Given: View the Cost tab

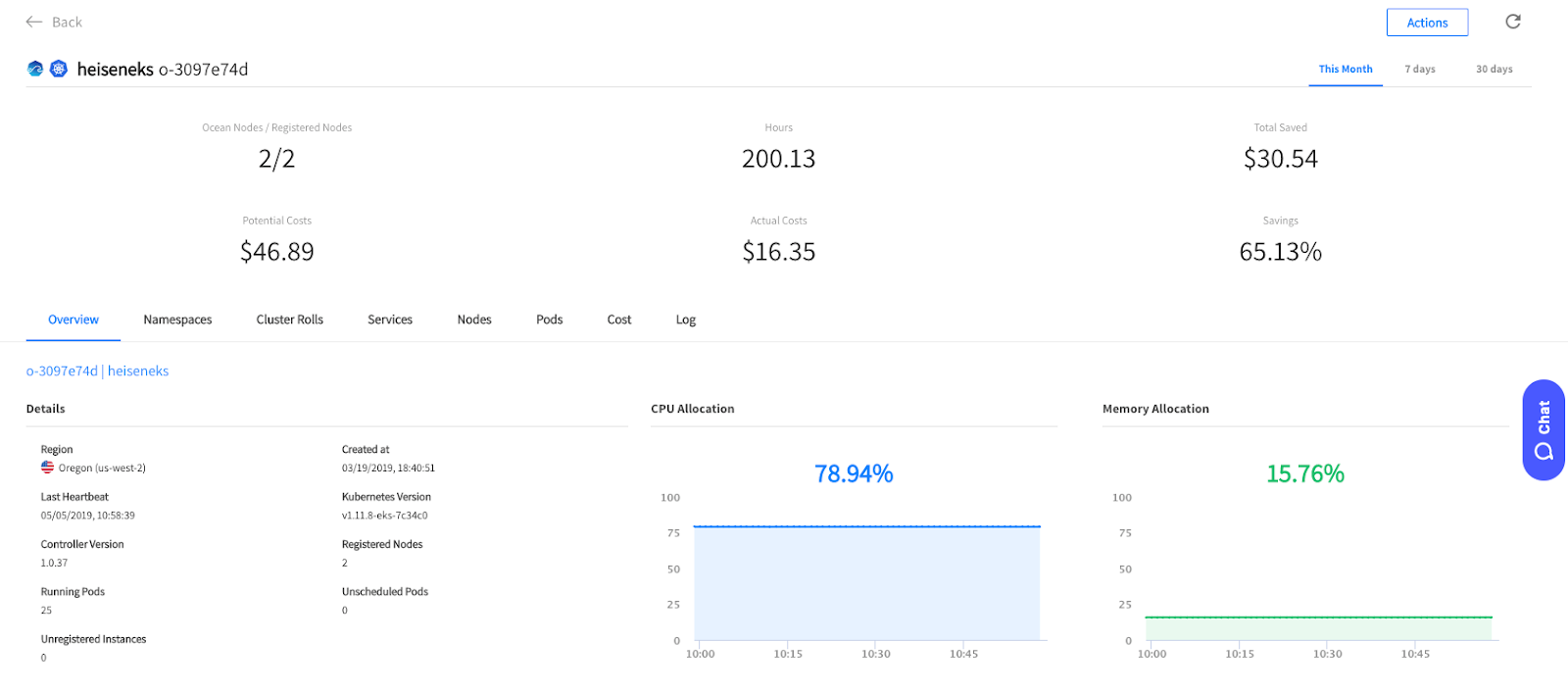Looking at the screenshot, I should tap(618, 320).
